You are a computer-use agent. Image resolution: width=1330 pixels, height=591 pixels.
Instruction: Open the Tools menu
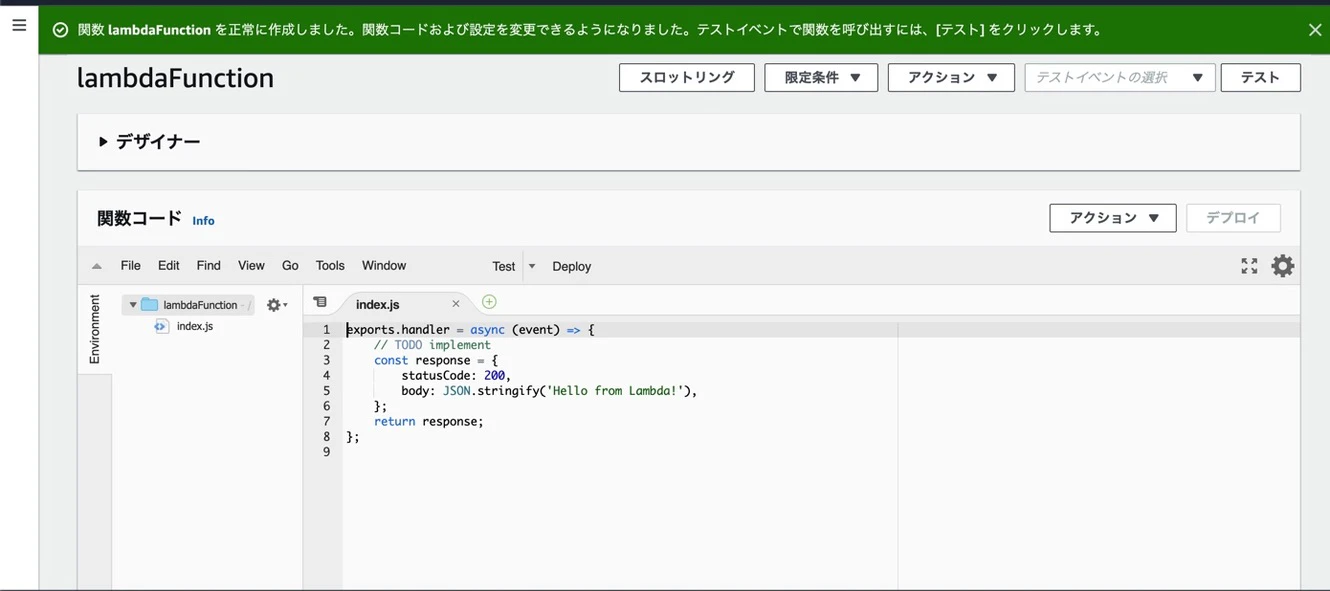point(330,266)
